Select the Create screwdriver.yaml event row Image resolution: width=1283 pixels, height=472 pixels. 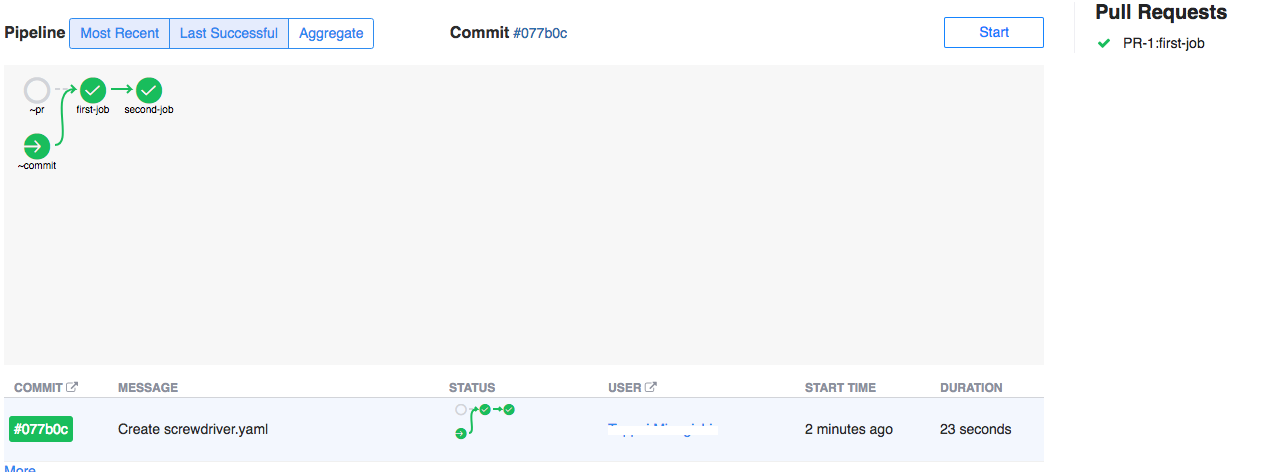(x=524, y=429)
